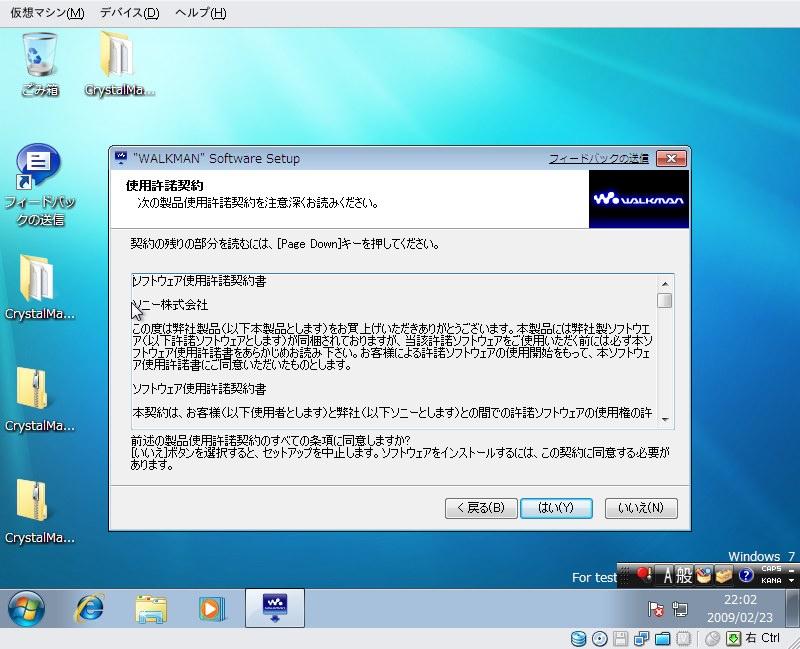Open the 仮想マシン(M) menu
Image resolution: width=800 pixels, height=649 pixels.
(x=47, y=13)
